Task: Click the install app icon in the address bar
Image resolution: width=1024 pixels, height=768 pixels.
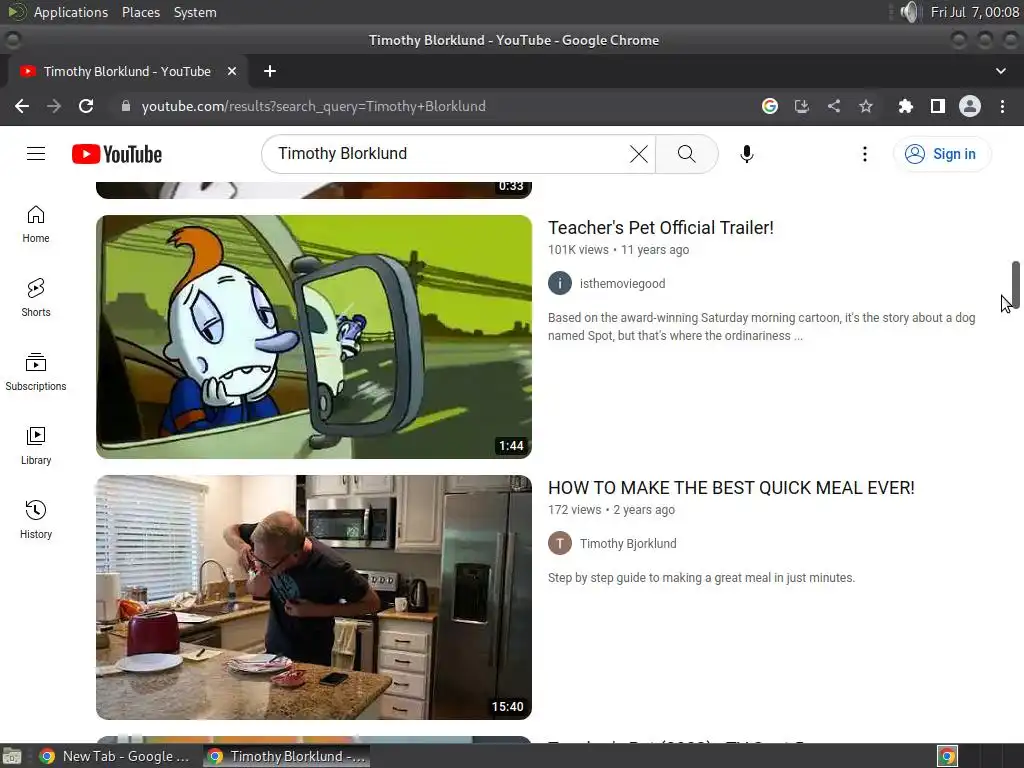Action: click(x=802, y=106)
